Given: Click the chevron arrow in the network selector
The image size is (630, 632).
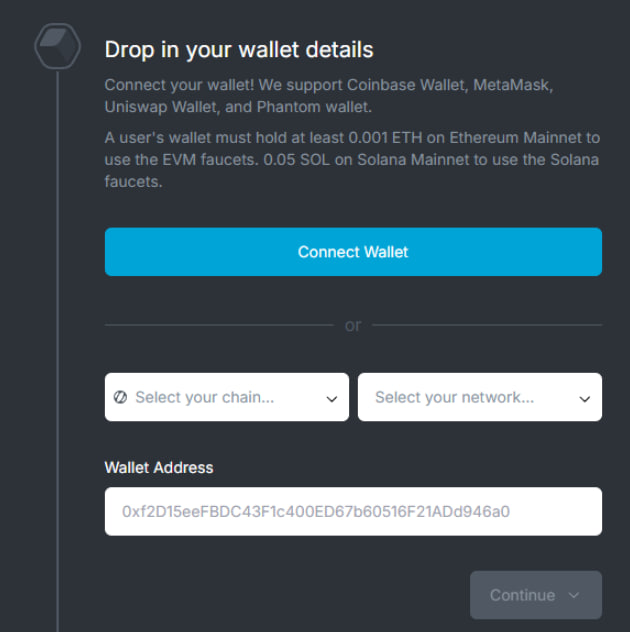Looking at the screenshot, I should 585,399.
